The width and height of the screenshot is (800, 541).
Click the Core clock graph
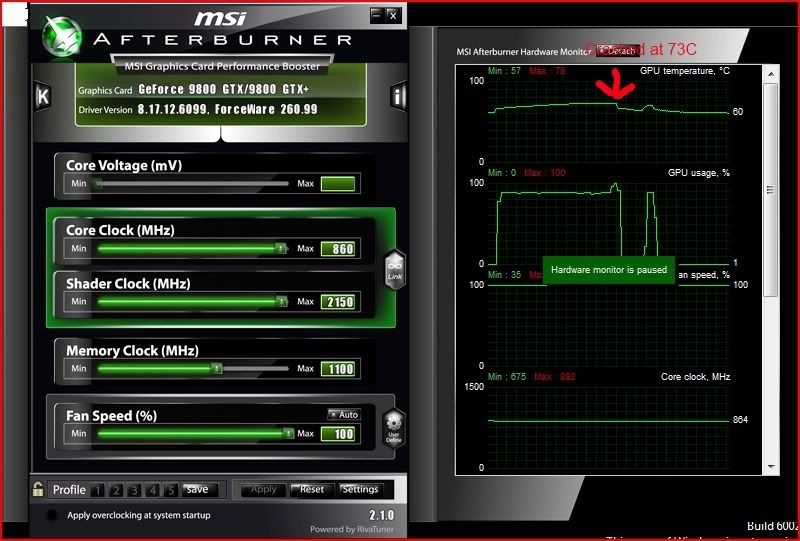coord(608,427)
